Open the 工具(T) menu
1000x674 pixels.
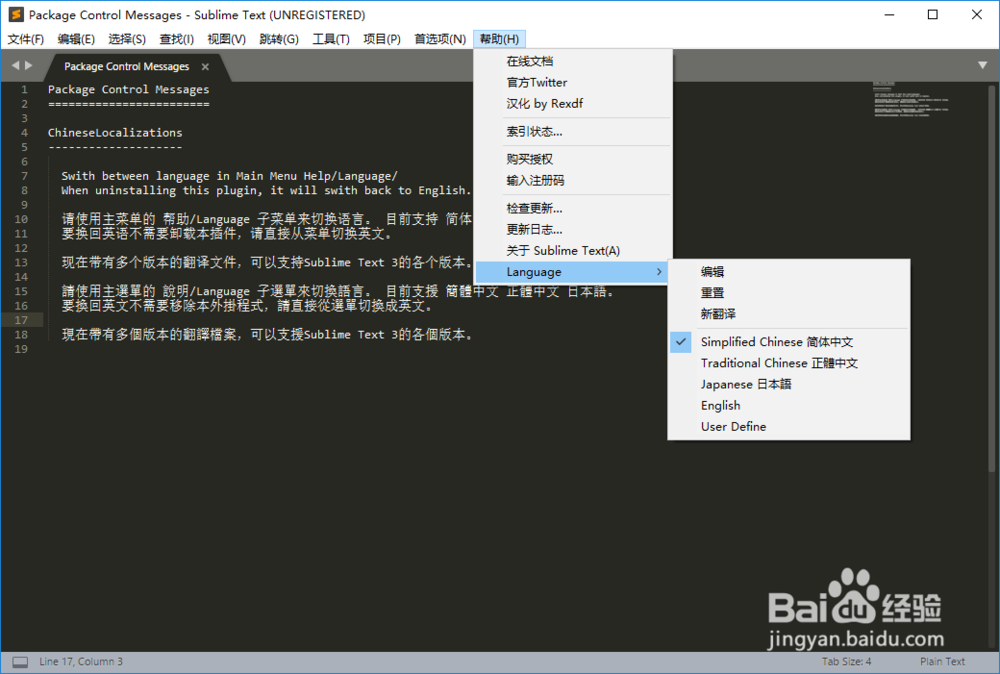click(330, 39)
